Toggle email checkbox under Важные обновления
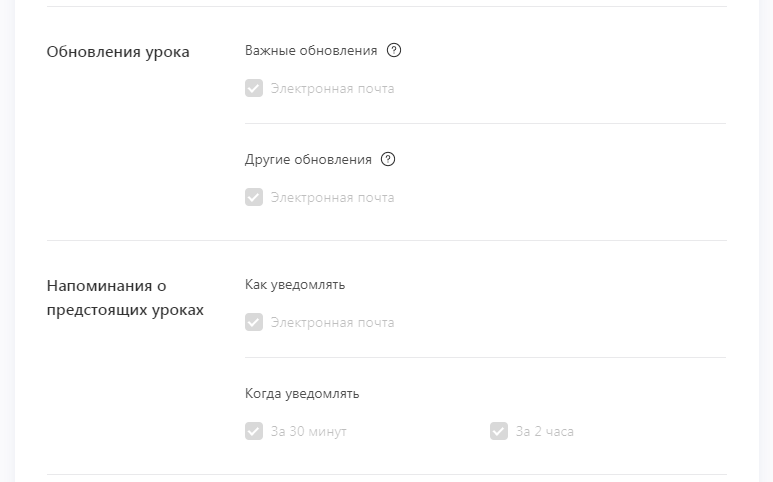This screenshot has width=773, height=482. tap(254, 88)
